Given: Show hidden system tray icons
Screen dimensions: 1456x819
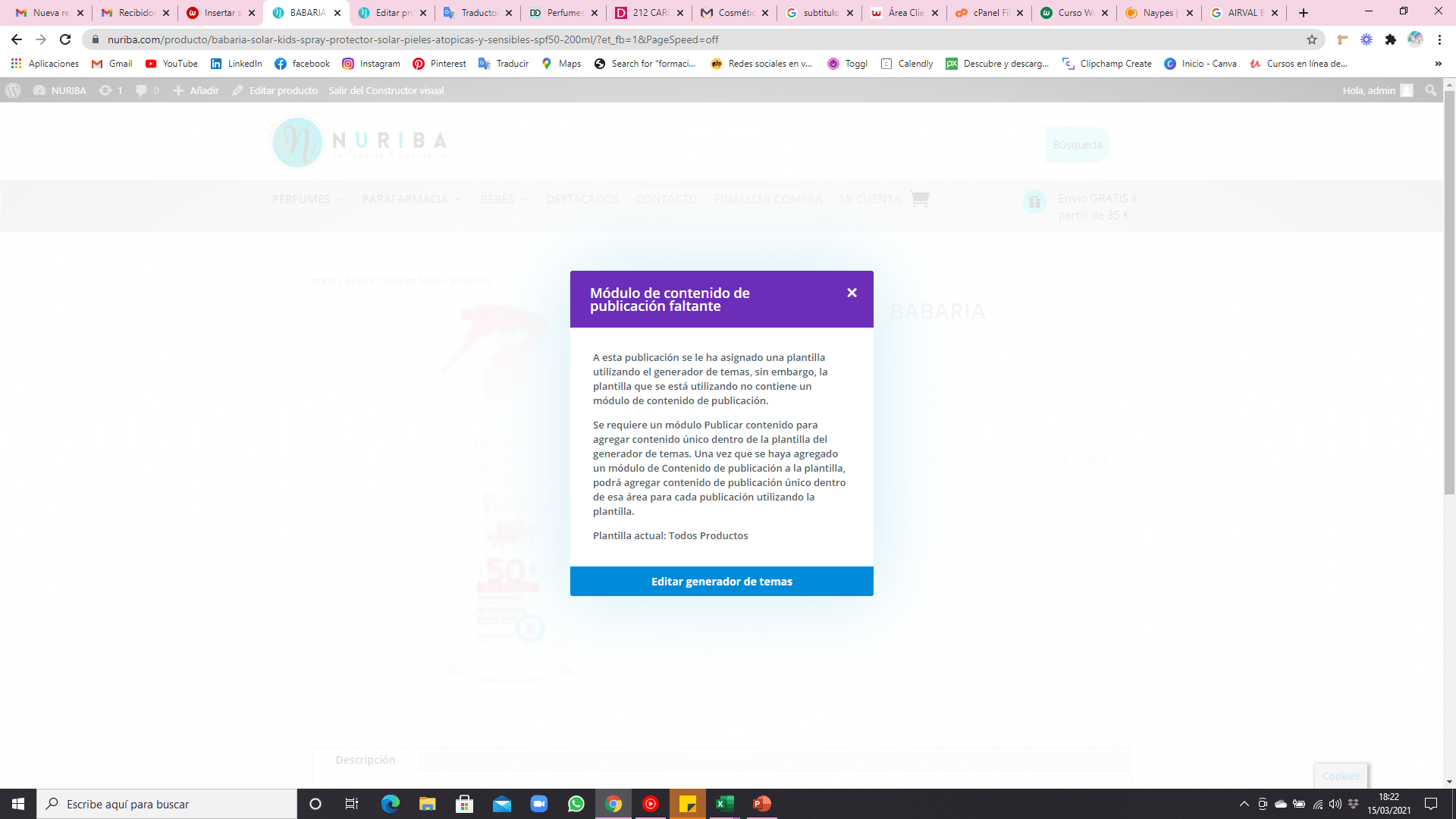Looking at the screenshot, I should (x=1244, y=804).
